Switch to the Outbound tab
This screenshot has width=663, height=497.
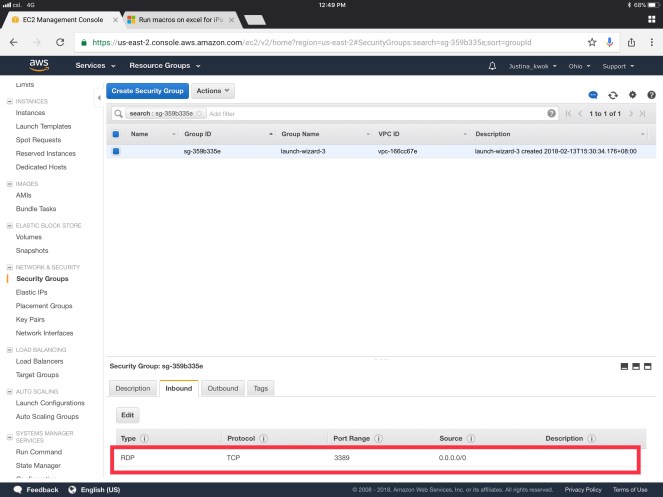click(x=222, y=388)
